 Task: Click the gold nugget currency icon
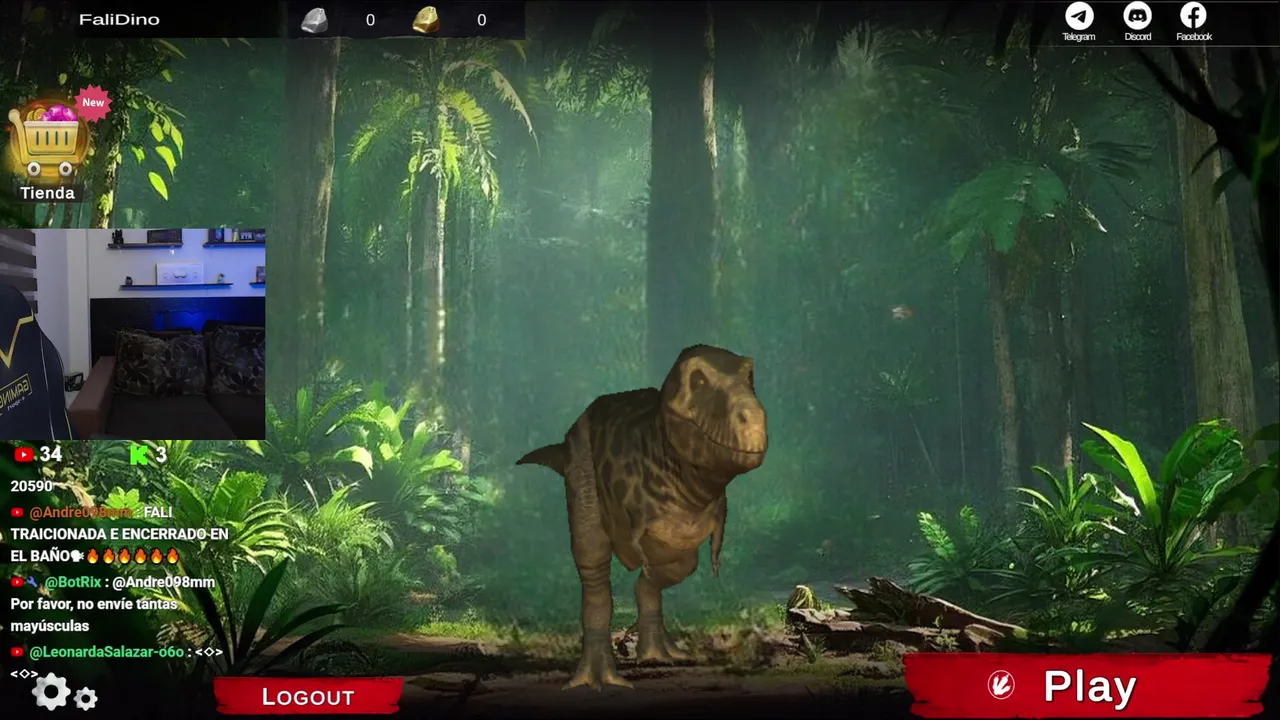click(x=426, y=20)
